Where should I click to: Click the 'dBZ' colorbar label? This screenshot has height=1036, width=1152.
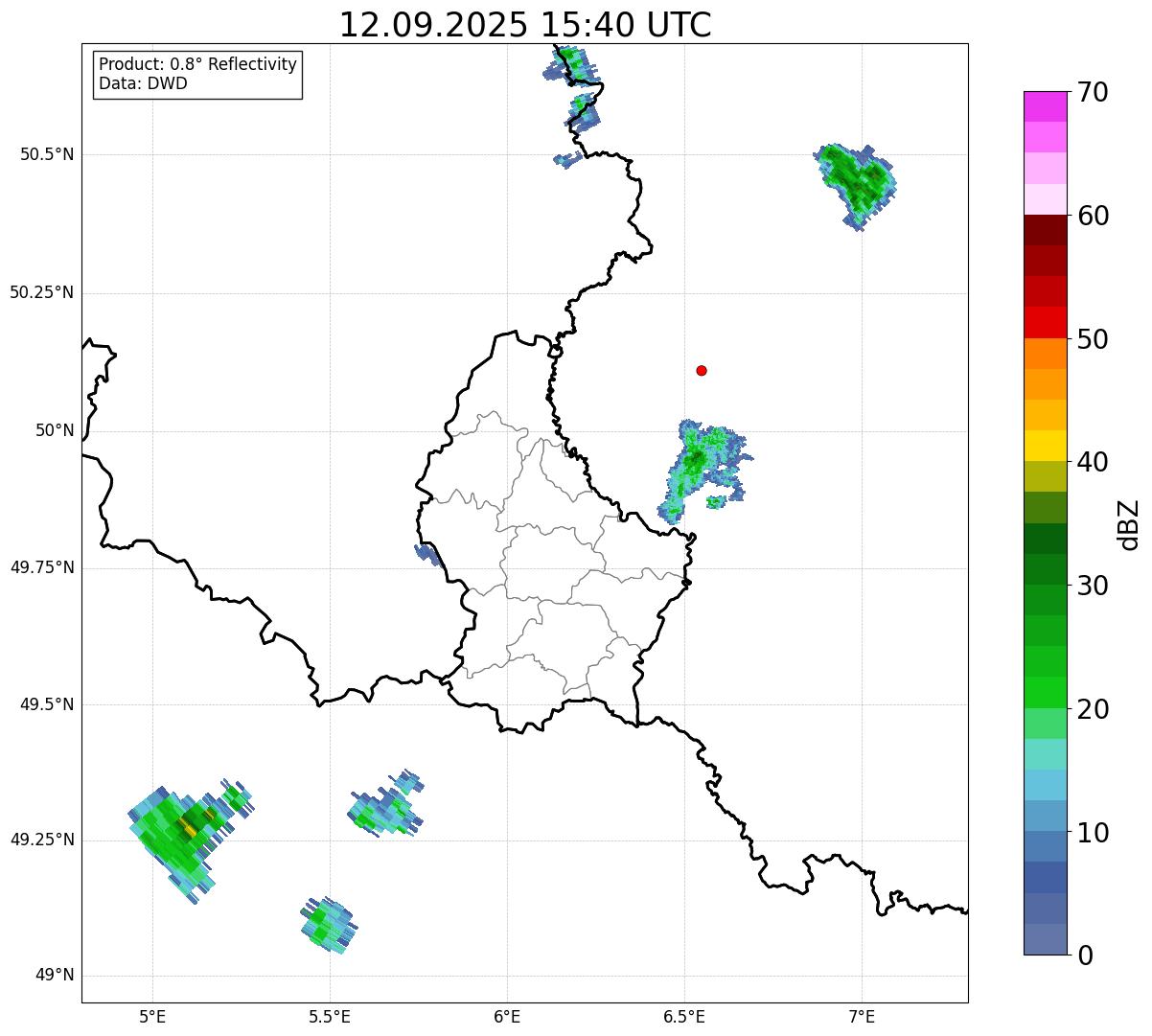[1129, 524]
